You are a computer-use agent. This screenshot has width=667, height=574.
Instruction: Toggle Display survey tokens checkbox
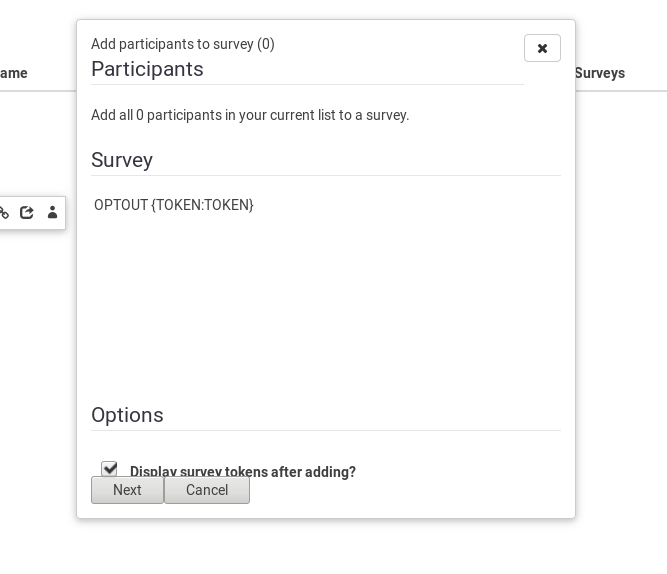(109, 469)
